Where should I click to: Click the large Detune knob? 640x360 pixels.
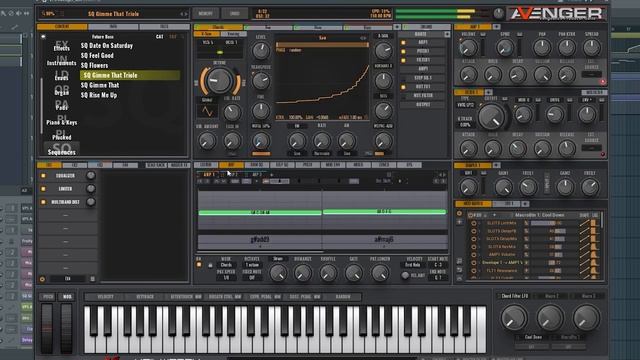[220, 80]
